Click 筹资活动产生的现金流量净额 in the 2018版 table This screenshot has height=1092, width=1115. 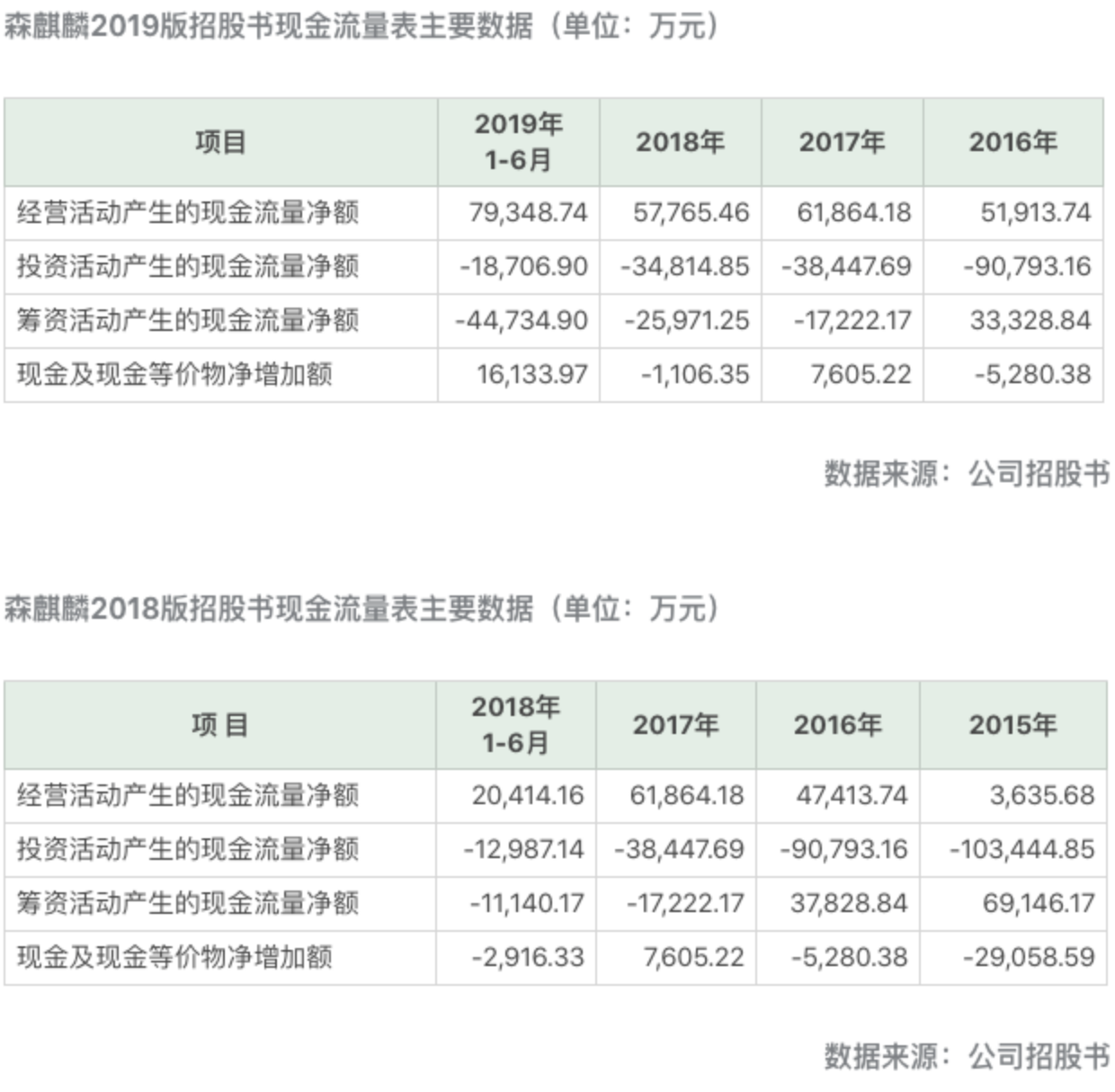pyautogui.click(x=188, y=903)
